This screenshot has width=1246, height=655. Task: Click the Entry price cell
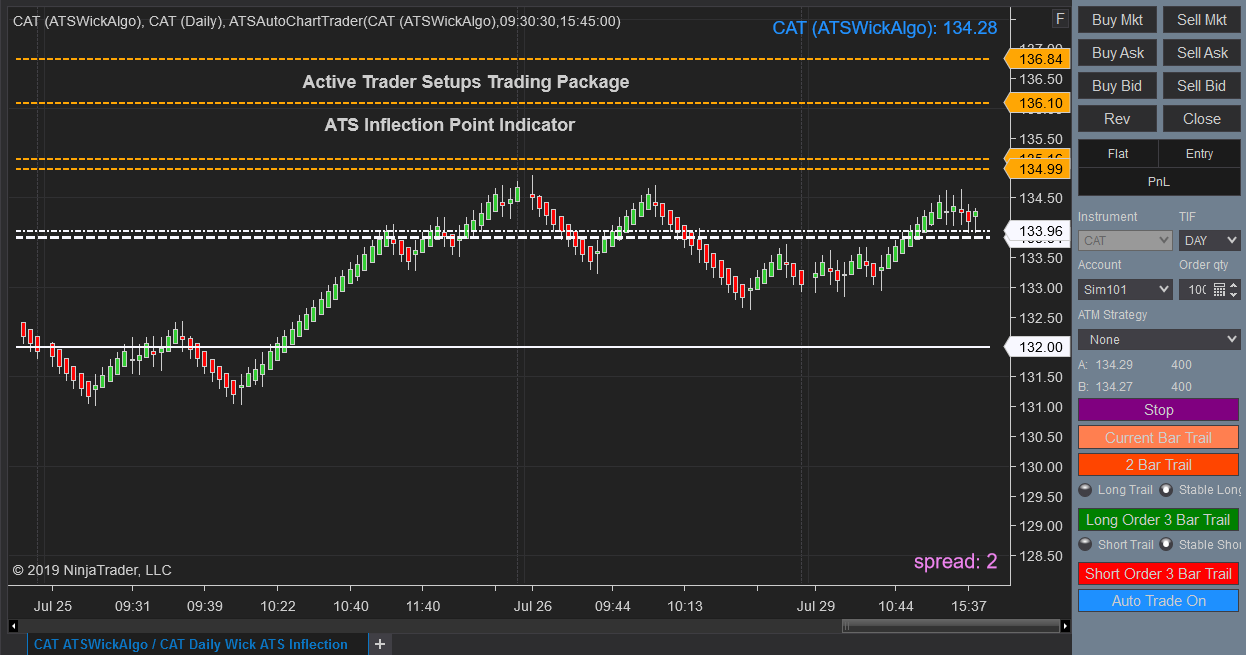(x=1200, y=154)
